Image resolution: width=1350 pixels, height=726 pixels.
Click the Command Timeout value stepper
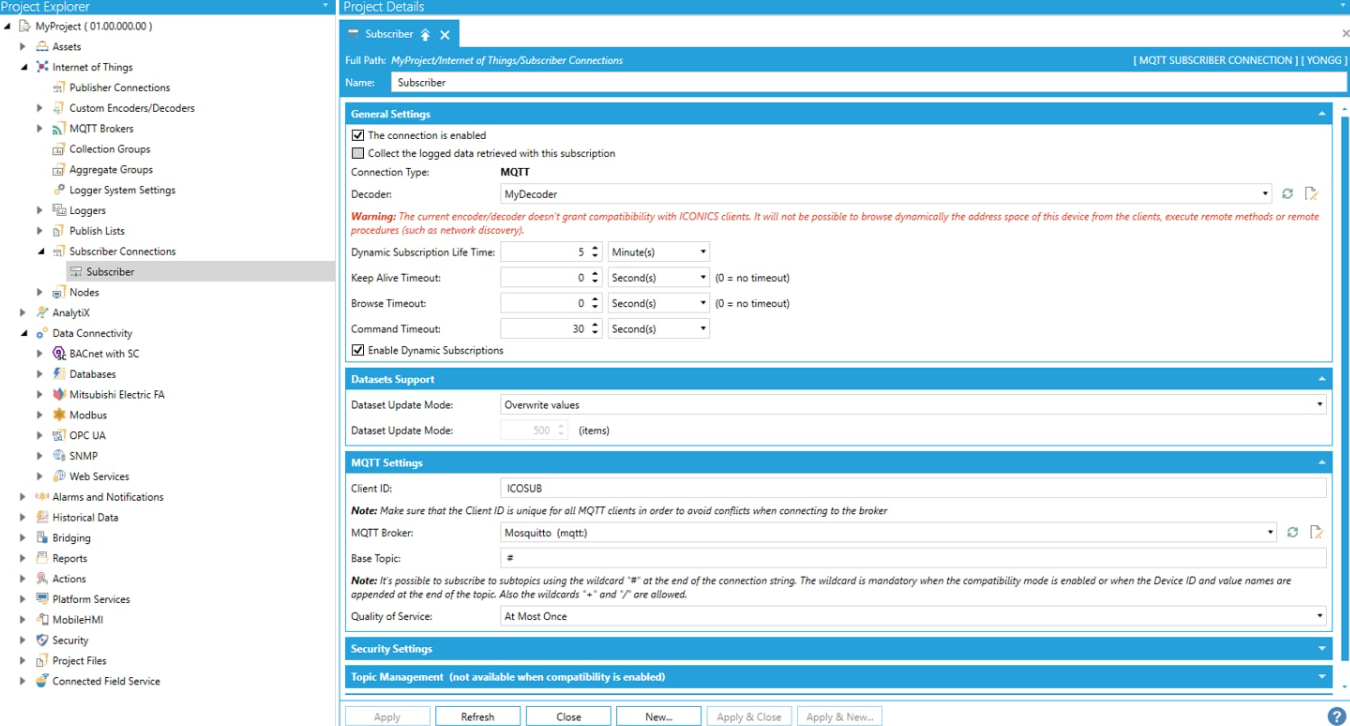pyautogui.click(x=595, y=329)
